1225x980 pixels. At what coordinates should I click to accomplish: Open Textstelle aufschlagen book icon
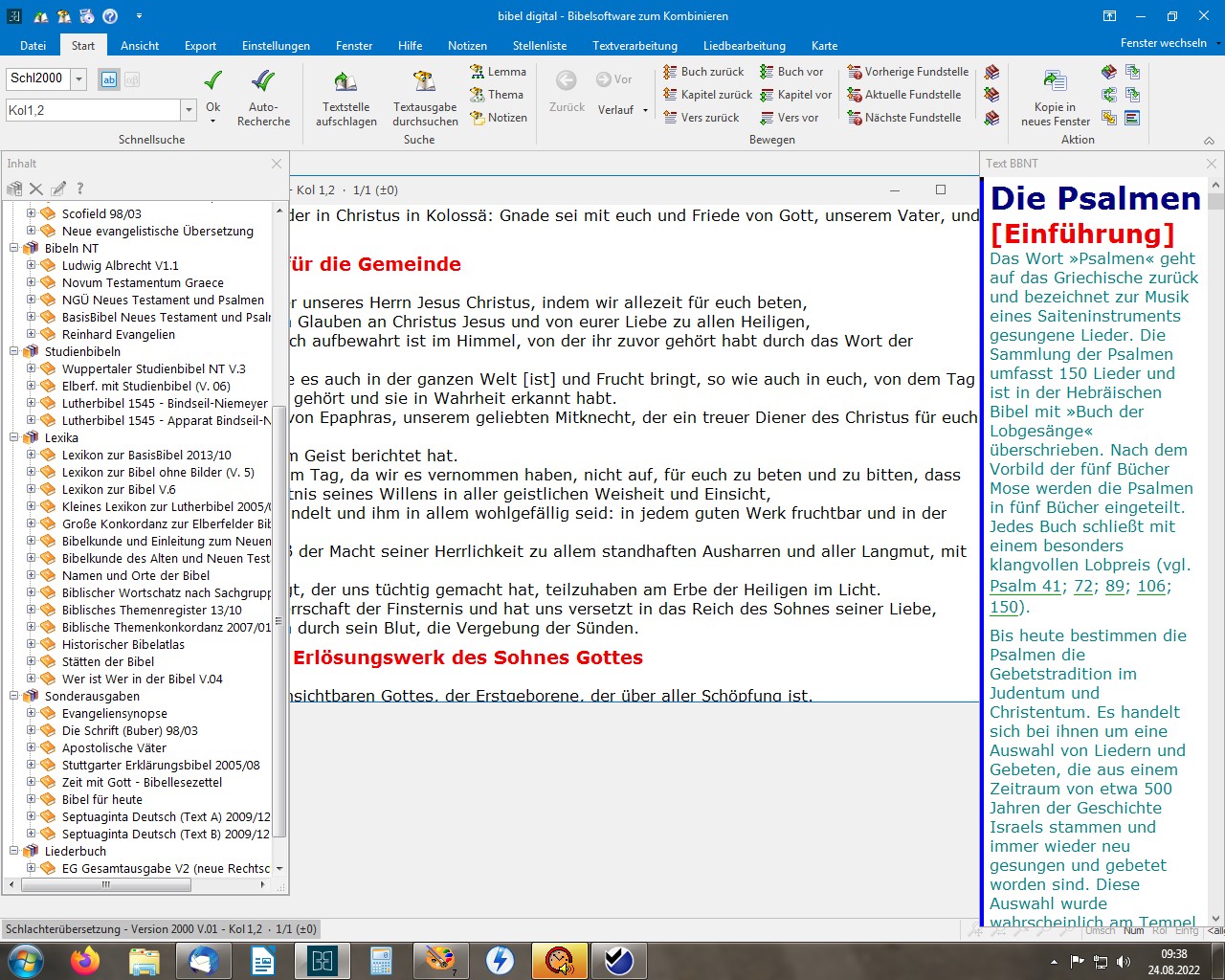(x=345, y=81)
